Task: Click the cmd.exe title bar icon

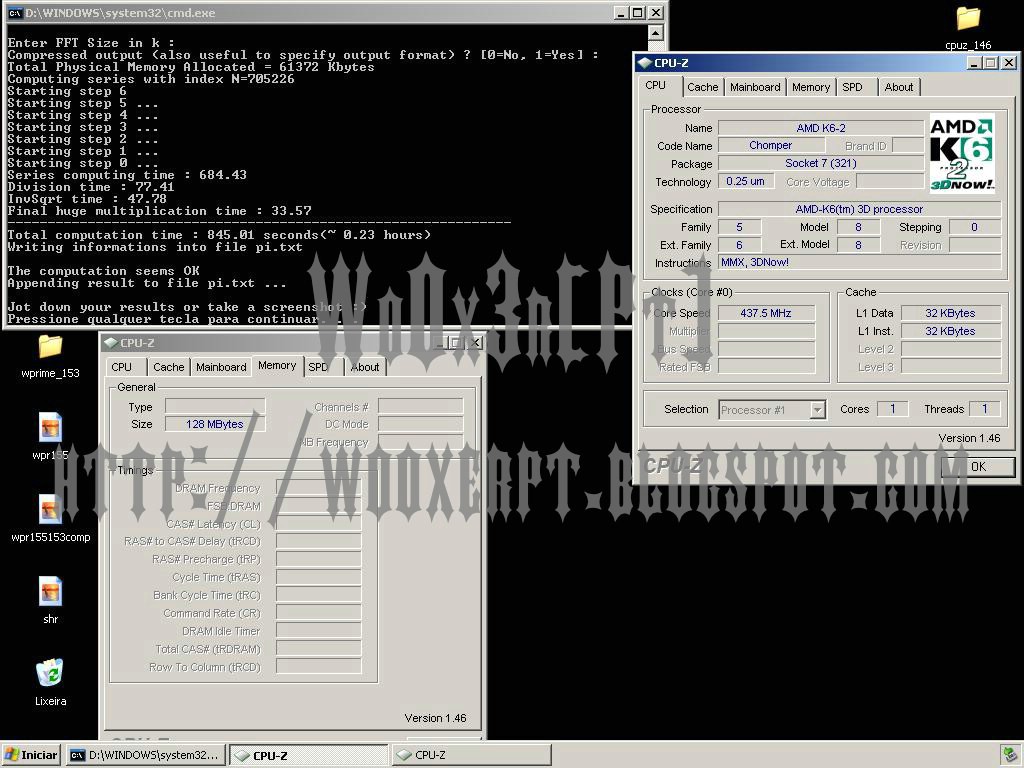Action: tap(15, 12)
